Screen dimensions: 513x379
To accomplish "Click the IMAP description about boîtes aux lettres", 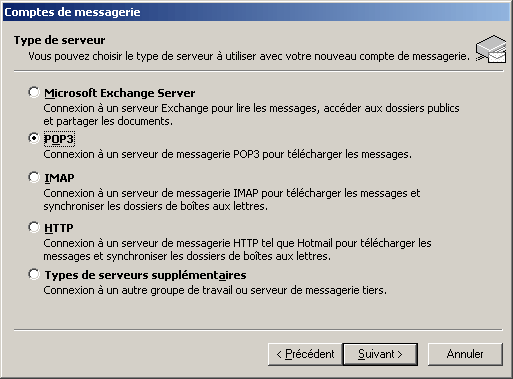I will pyautogui.click(x=232, y=200).
